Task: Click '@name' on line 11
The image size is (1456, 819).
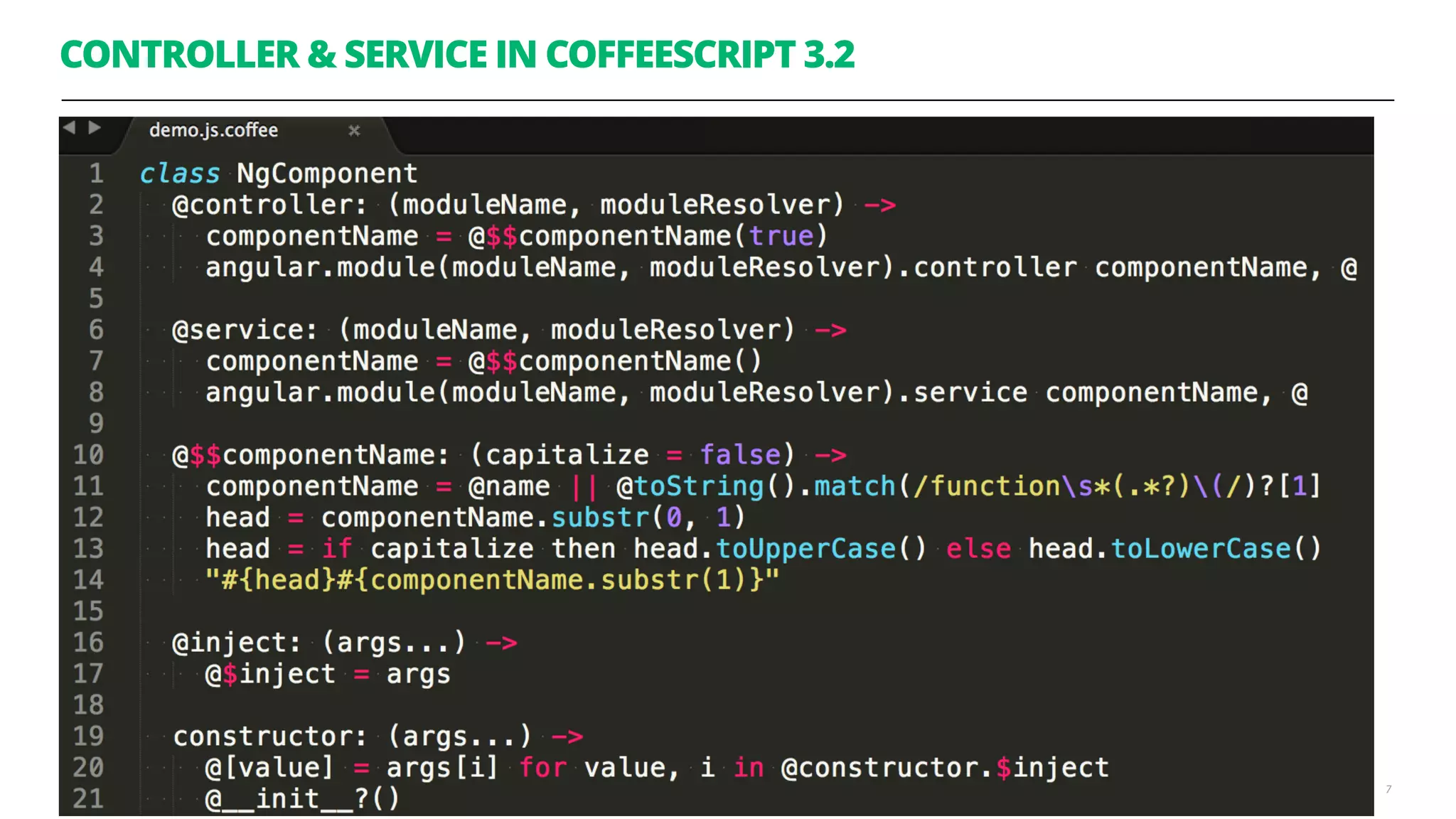Action: pyautogui.click(x=509, y=486)
